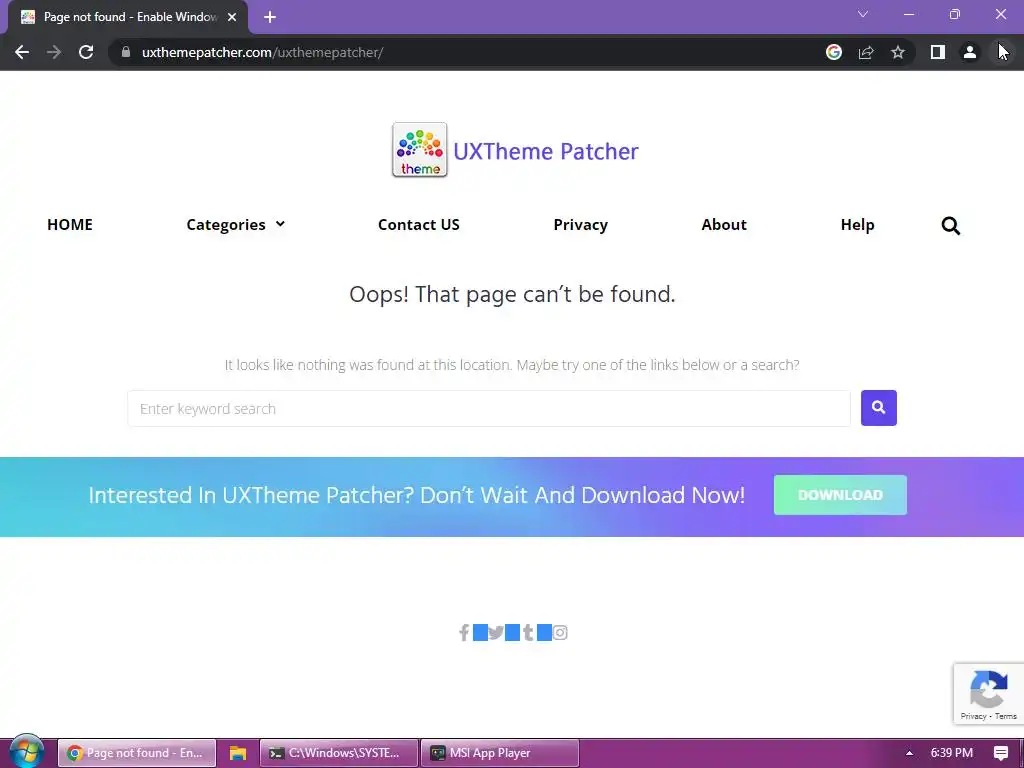The image size is (1024, 768).
Task: Close the Page not found tab
Action: tap(232, 18)
